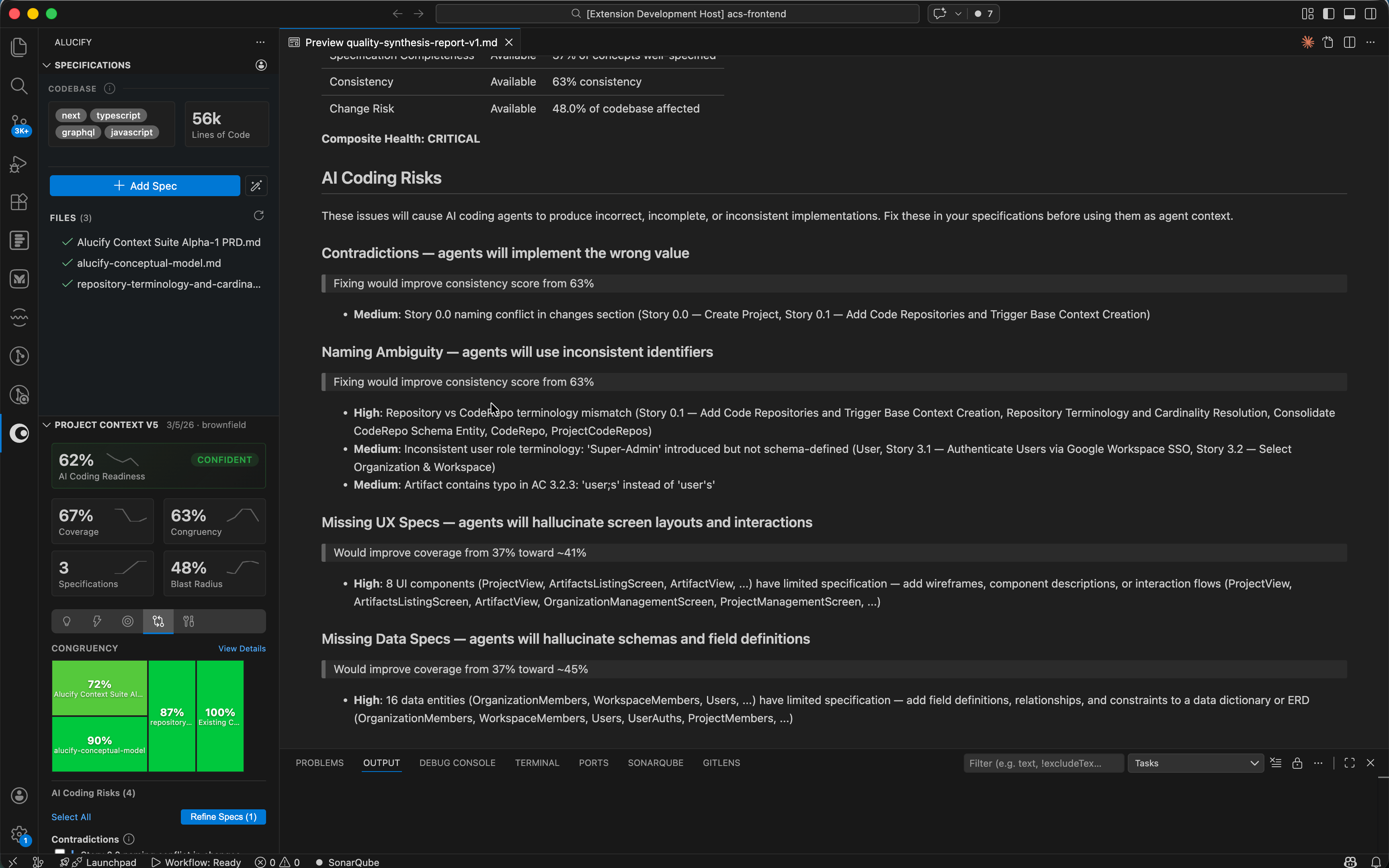Open the Tasks dropdown in Output panel

(x=1195, y=762)
